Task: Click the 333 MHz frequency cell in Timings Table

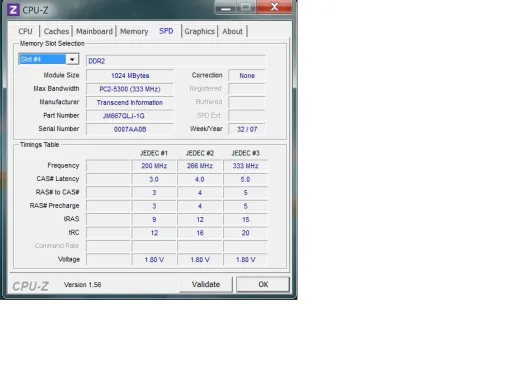Action: [245, 166]
